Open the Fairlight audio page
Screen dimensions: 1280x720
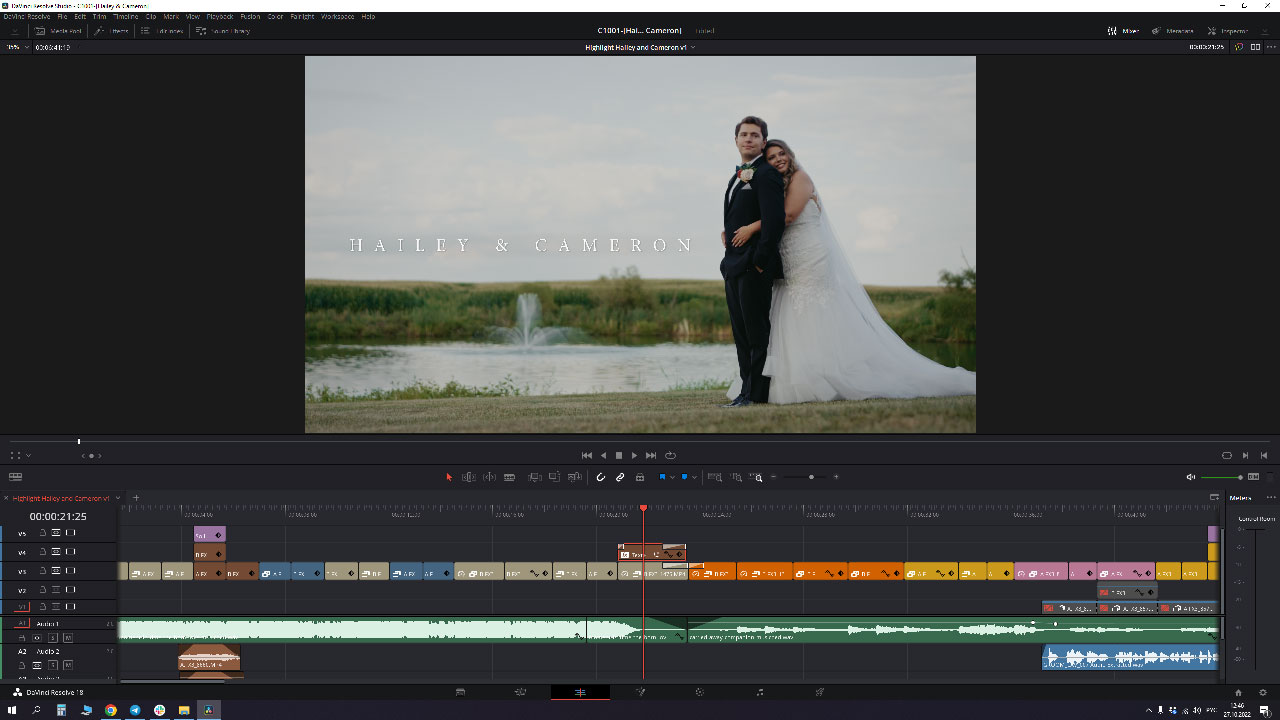tap(758, 691)
